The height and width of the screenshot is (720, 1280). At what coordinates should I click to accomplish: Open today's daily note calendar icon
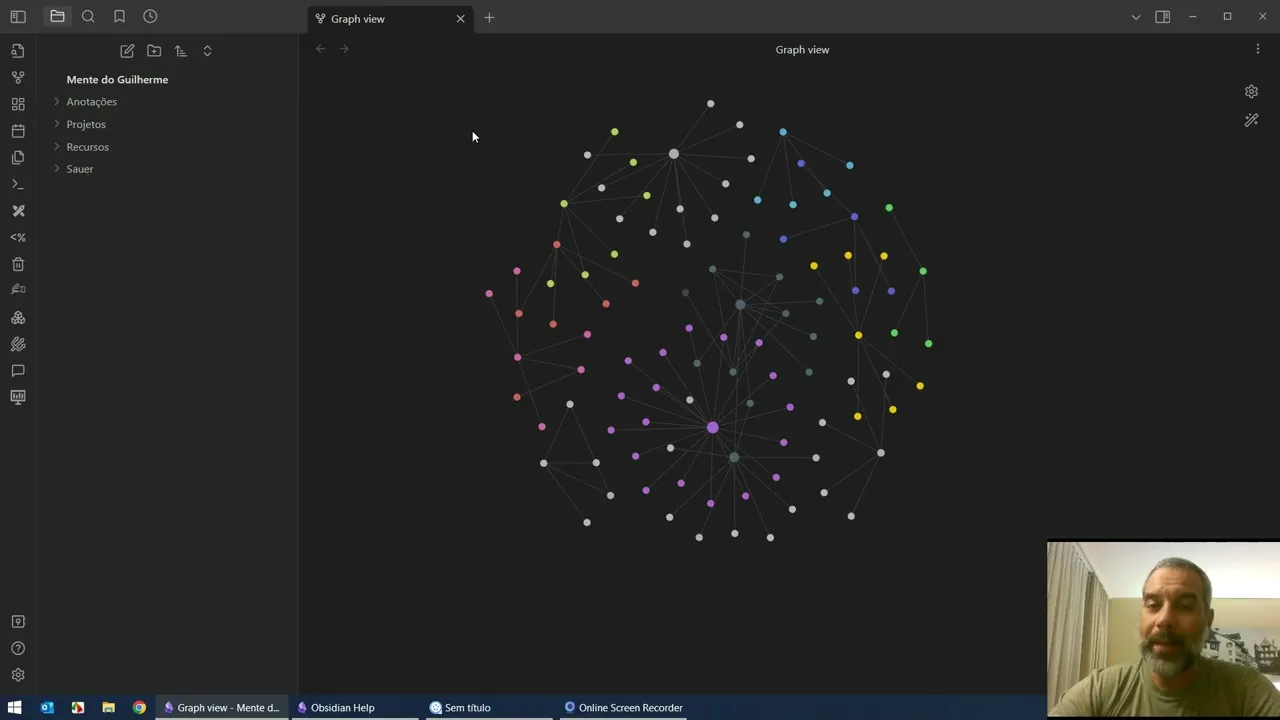(18, 131)
